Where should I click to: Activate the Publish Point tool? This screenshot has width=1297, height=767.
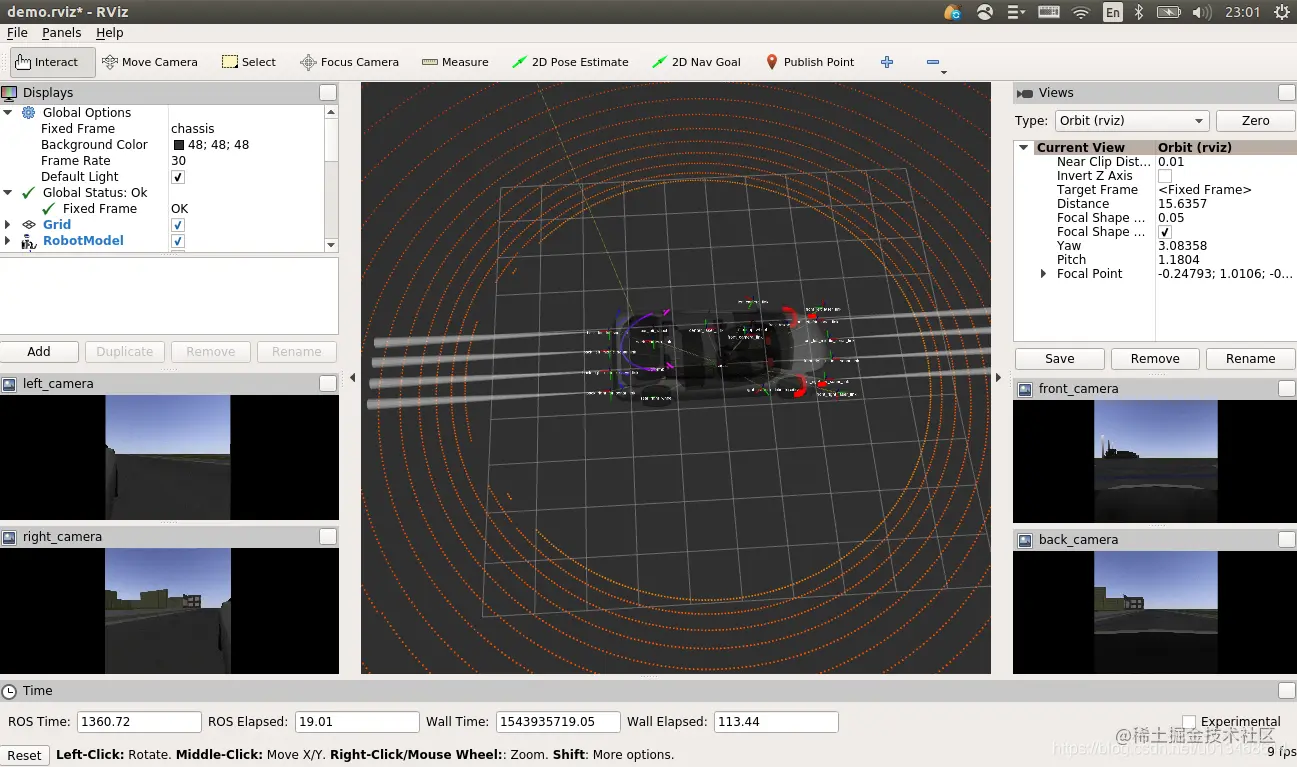(810, 62)
